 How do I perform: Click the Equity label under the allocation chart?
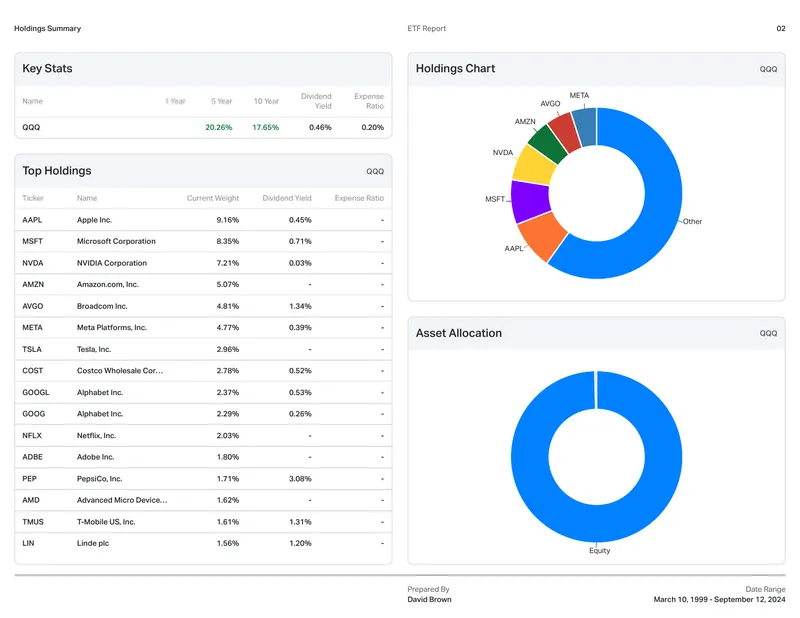599,551
